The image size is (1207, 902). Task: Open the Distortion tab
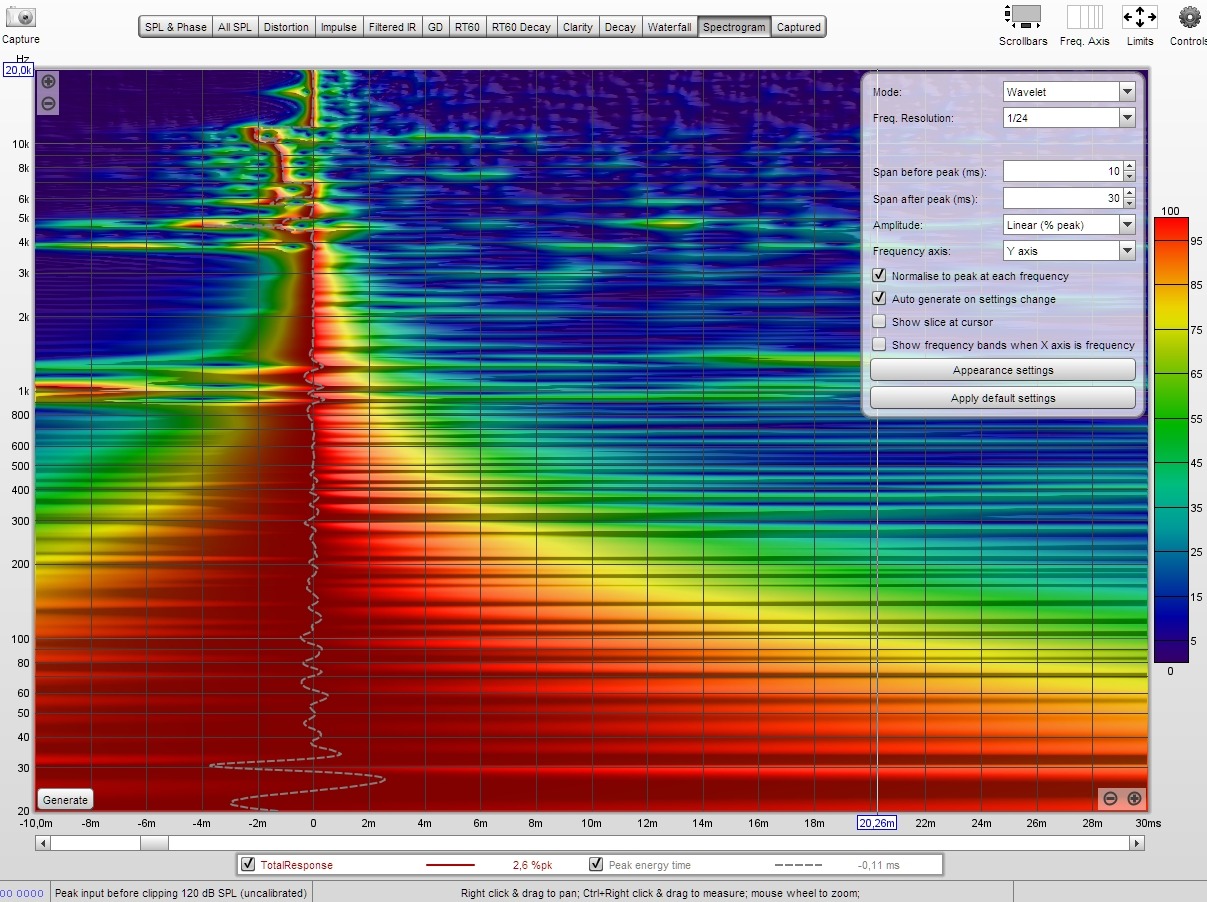(x=287, y=27)
